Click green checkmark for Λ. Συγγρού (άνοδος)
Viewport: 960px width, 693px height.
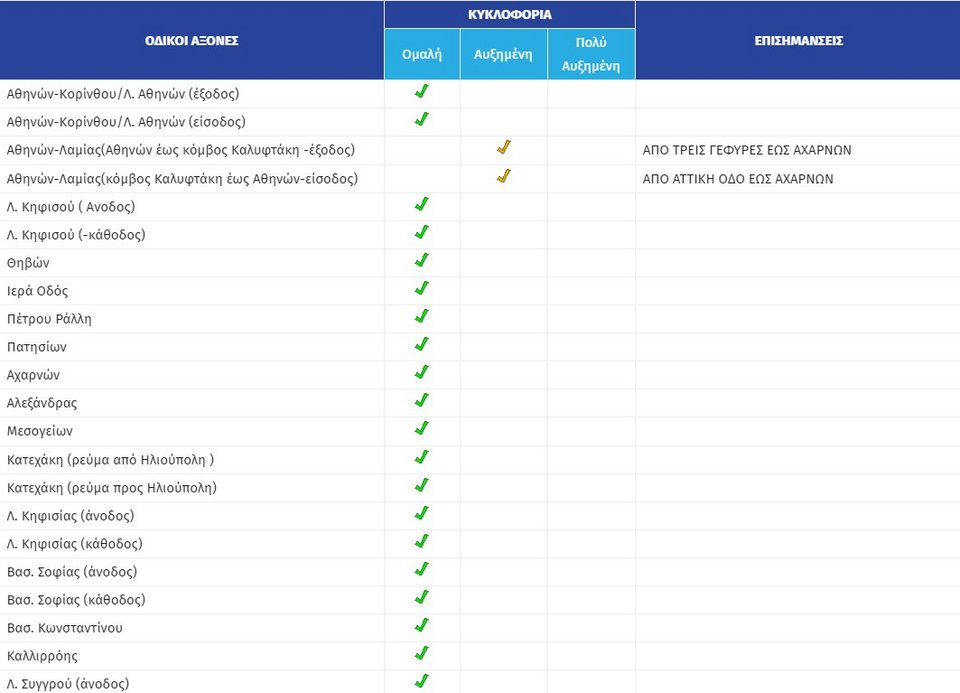pyautogui.click(x=422, y=681)
